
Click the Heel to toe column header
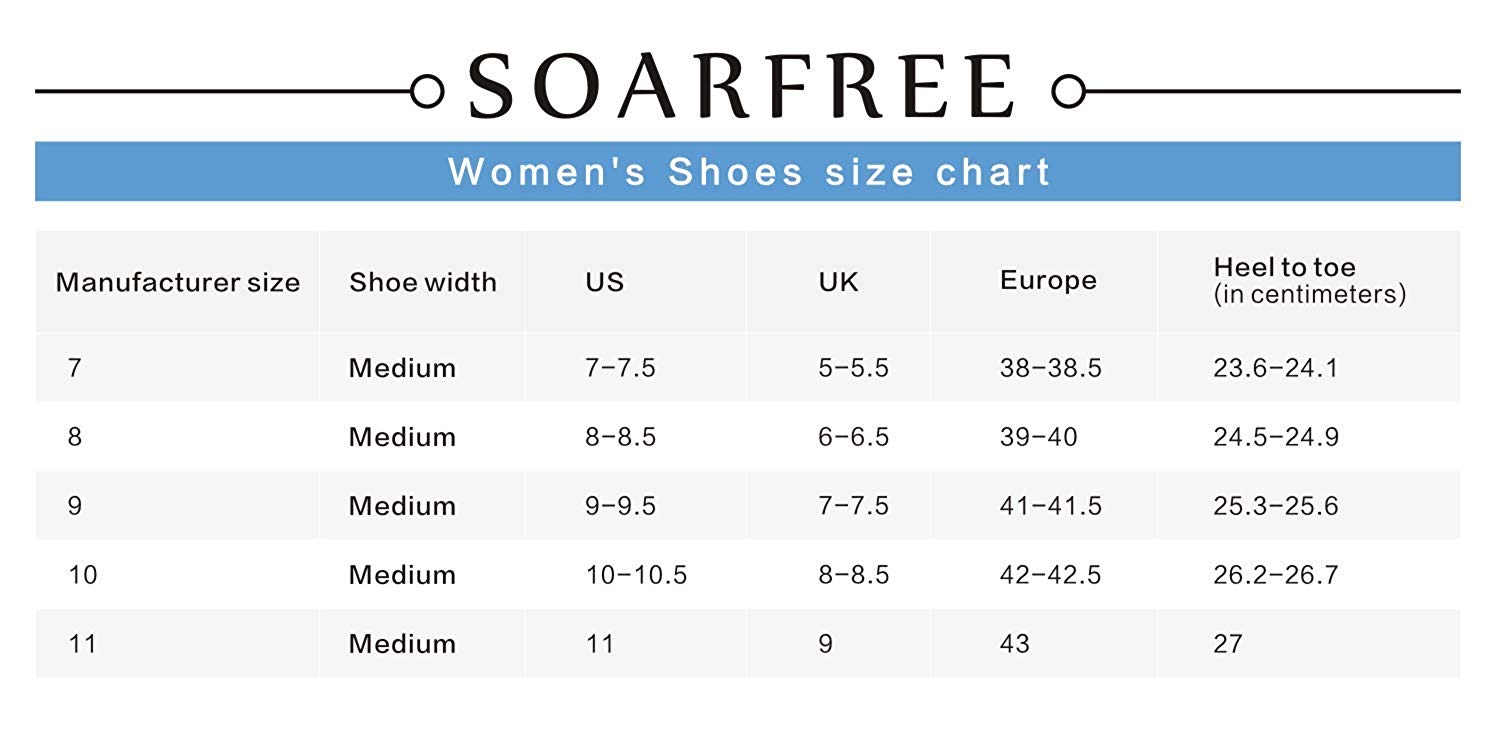pyautogui.click(x=1310, y=280)
